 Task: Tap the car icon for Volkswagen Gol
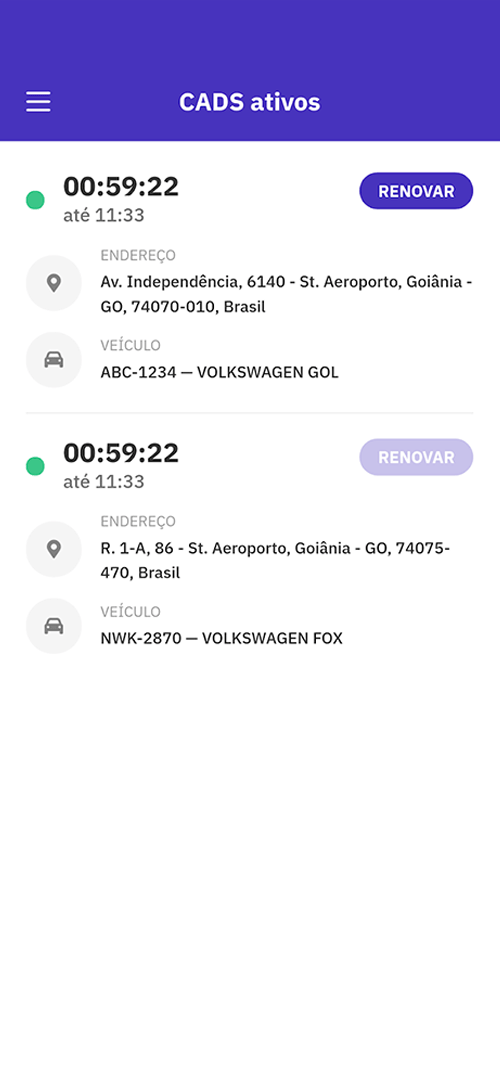click(53, 359)
